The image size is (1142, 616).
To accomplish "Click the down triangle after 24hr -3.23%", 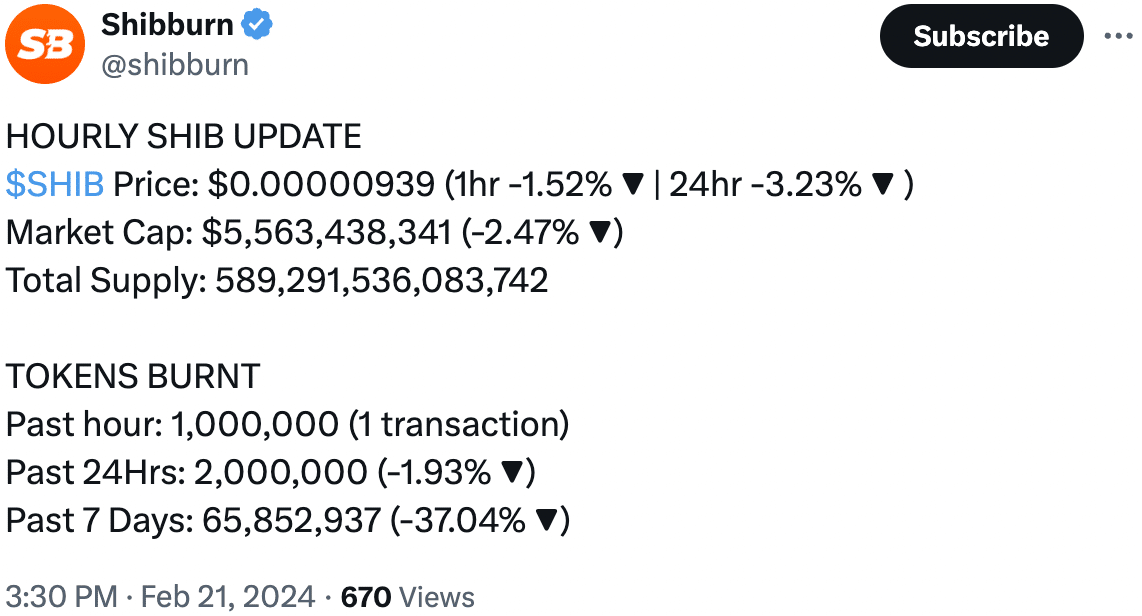I will (882, 185).
